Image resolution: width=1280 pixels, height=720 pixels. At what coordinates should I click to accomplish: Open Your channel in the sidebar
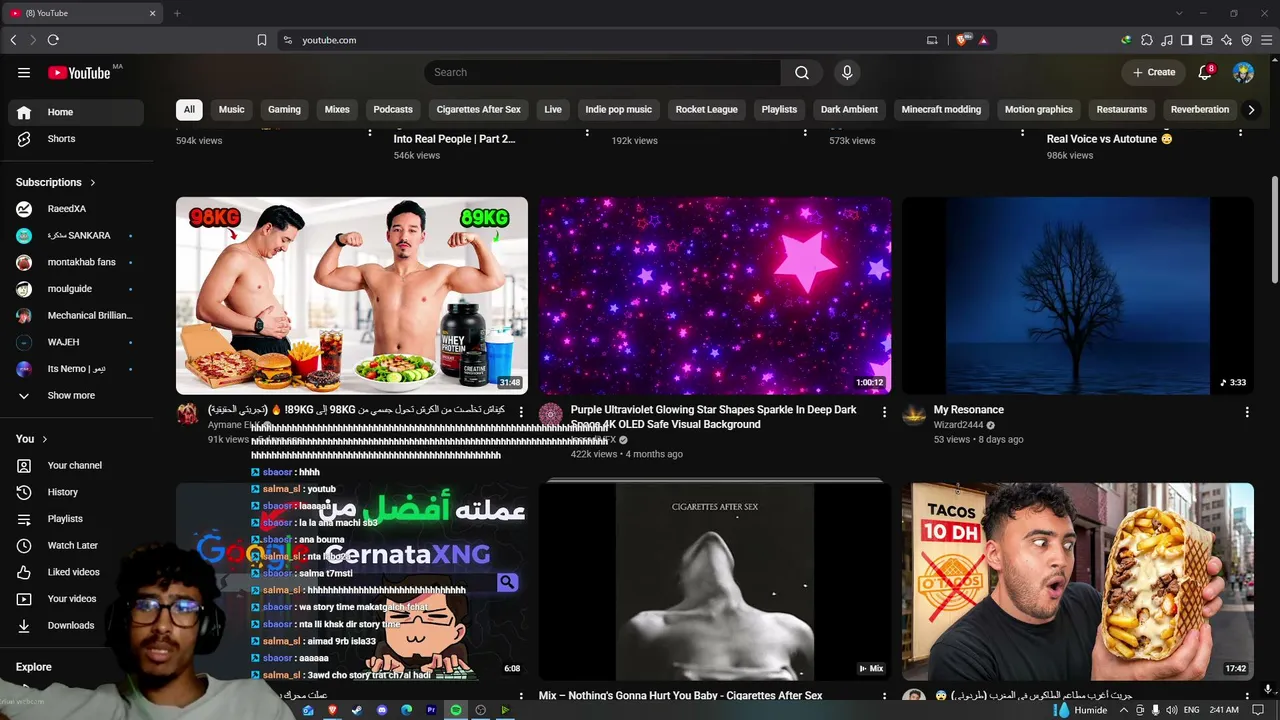click(x=76, y=465)
